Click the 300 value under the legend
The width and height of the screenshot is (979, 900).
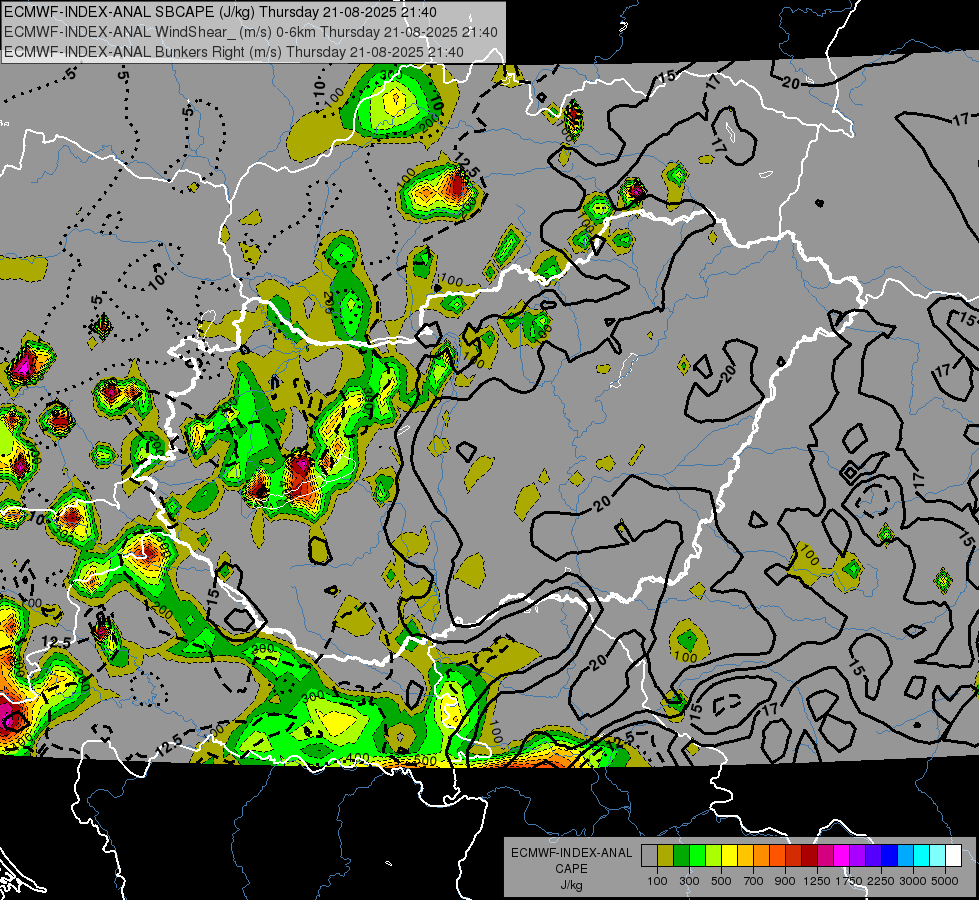(x=689, y=881)
